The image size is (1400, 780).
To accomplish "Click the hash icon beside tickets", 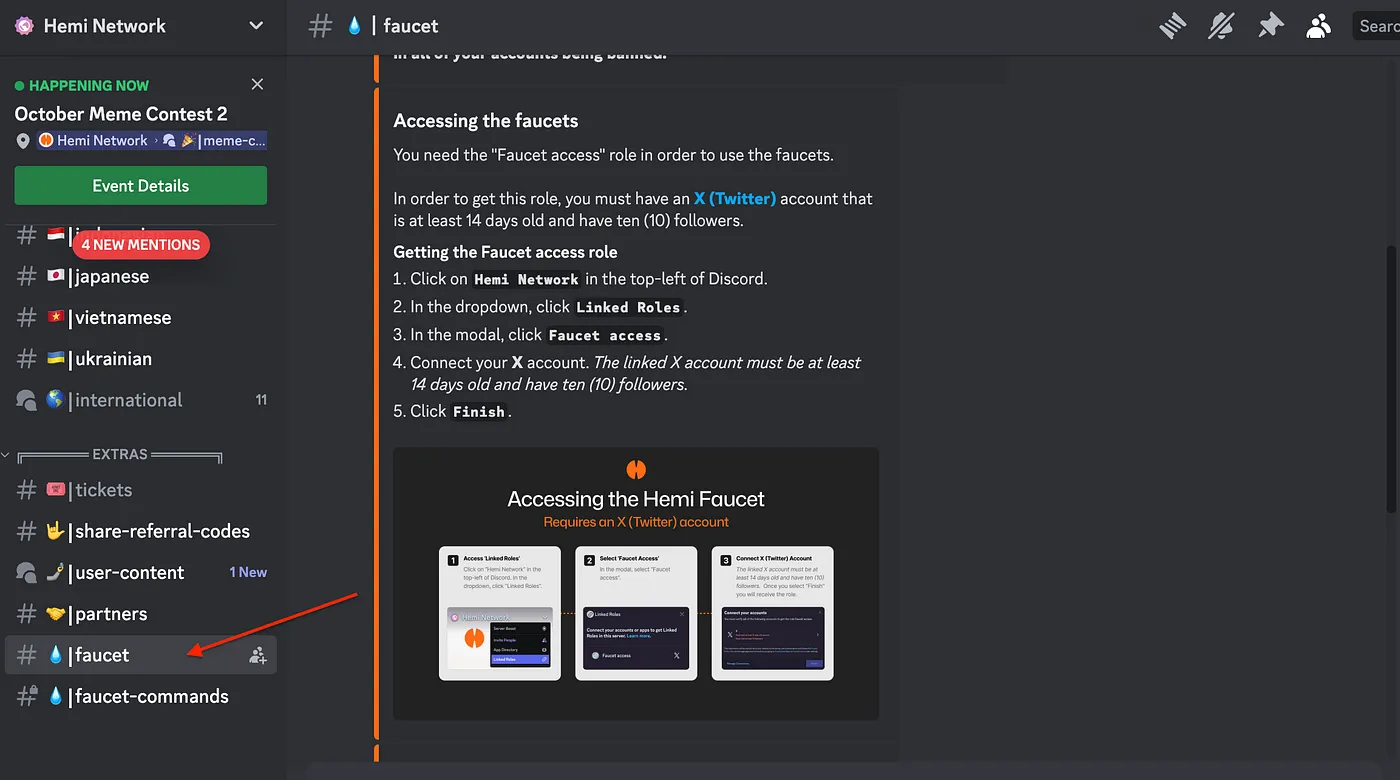I will click(27, 490).
